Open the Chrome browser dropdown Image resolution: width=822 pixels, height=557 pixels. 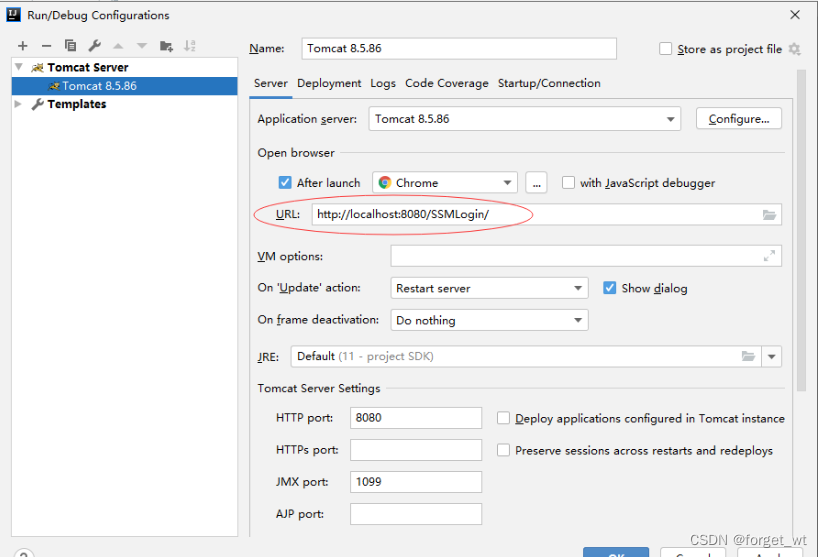click(445, 183)
